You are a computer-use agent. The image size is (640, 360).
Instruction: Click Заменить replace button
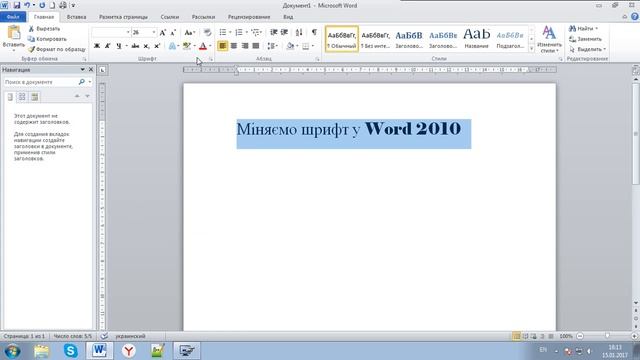(586, 39)
